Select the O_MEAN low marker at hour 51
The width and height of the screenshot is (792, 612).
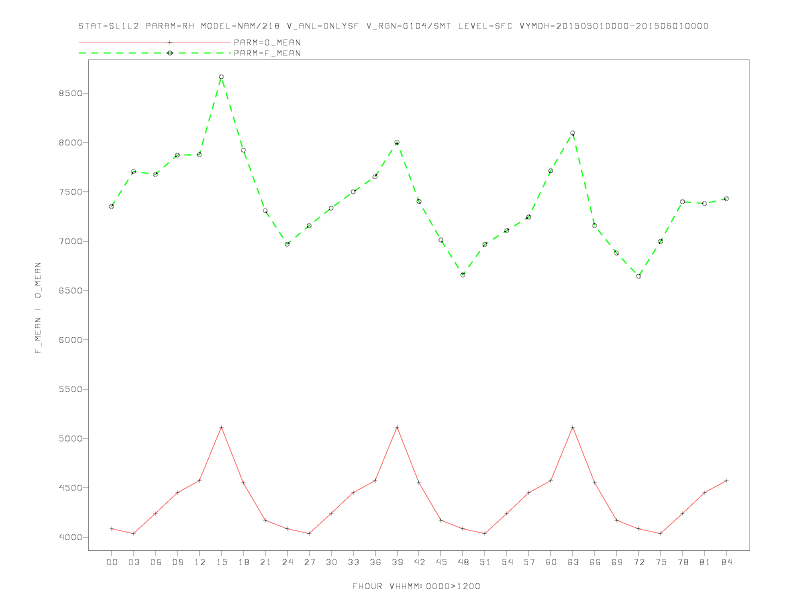(485, 533)
